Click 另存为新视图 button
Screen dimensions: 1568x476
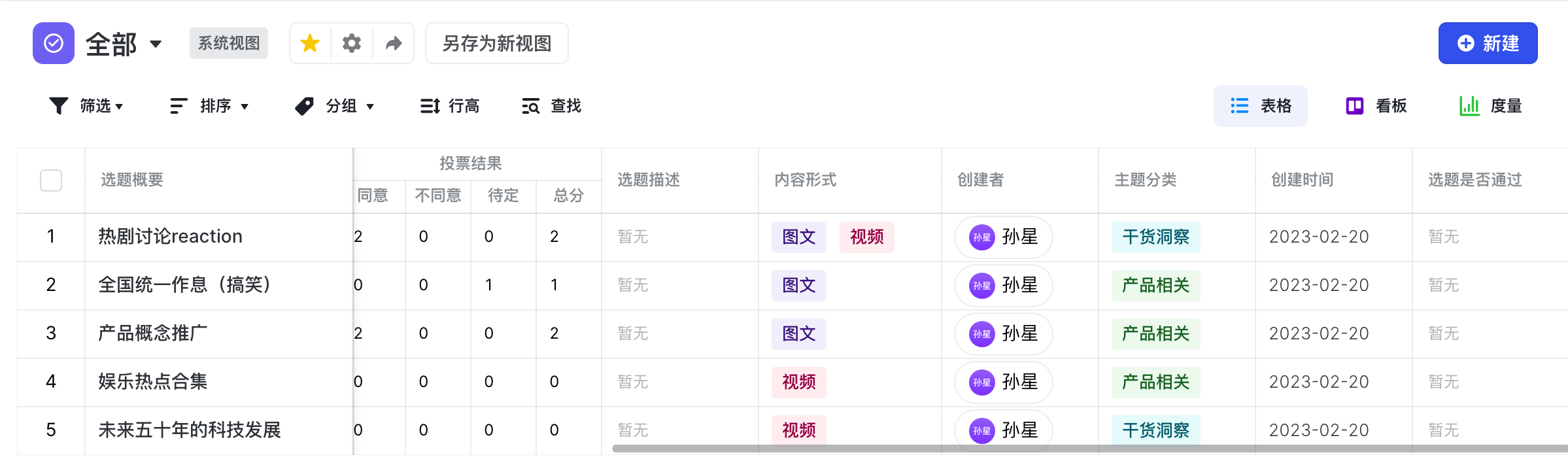pyautogui.click(x=497, y=43)
